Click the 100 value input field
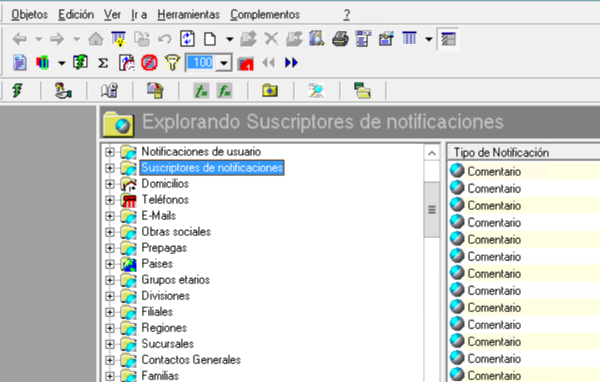 click(202, 63)
